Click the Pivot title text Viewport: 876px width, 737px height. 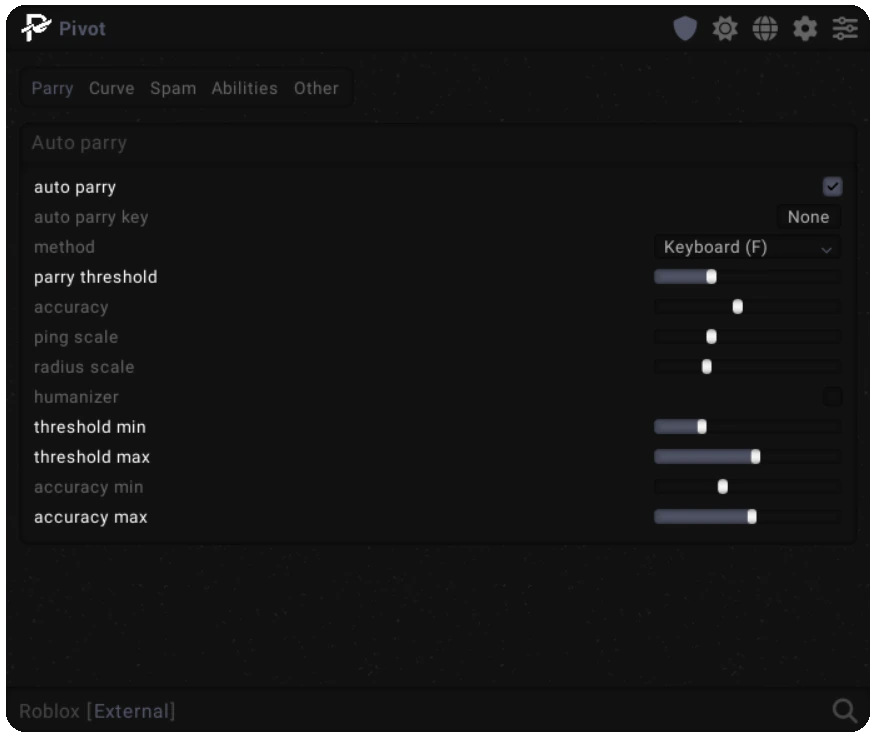tap(82, 28)
